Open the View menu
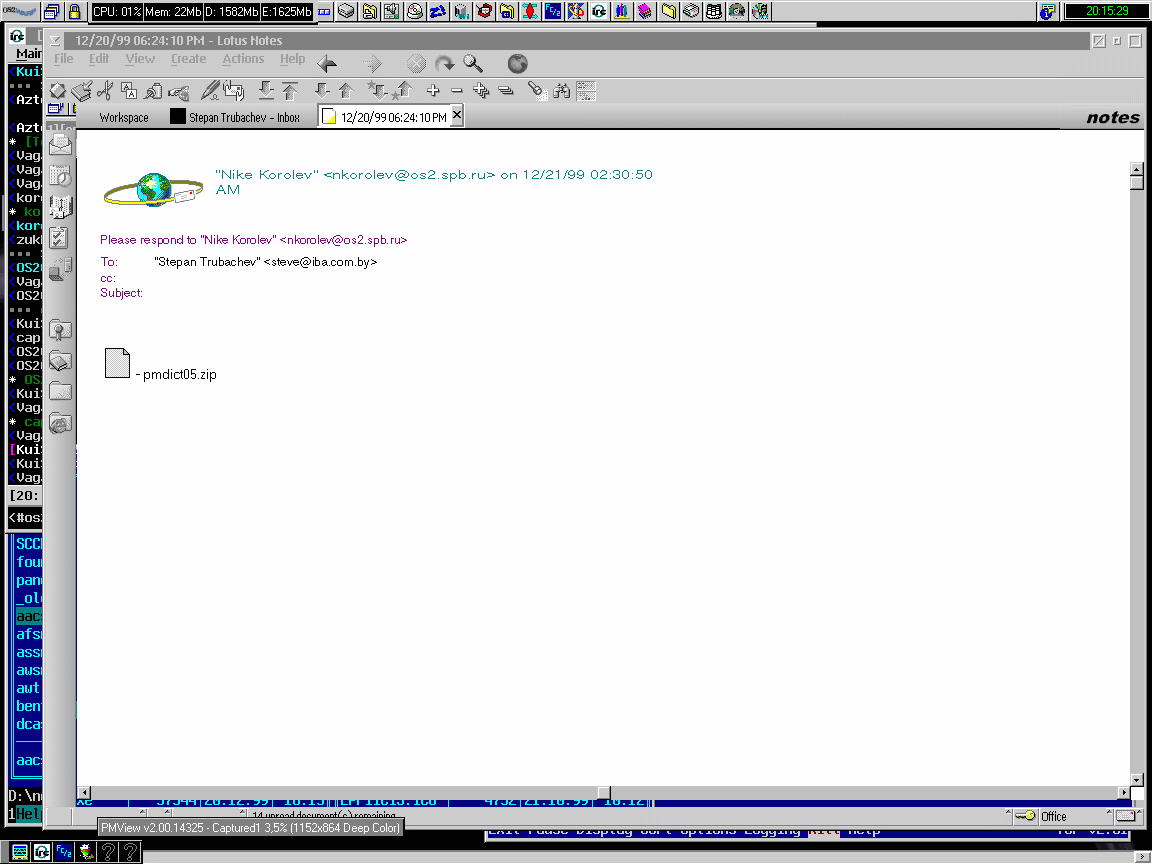This screenshot has height=864, width=1152. pos(140,59)
